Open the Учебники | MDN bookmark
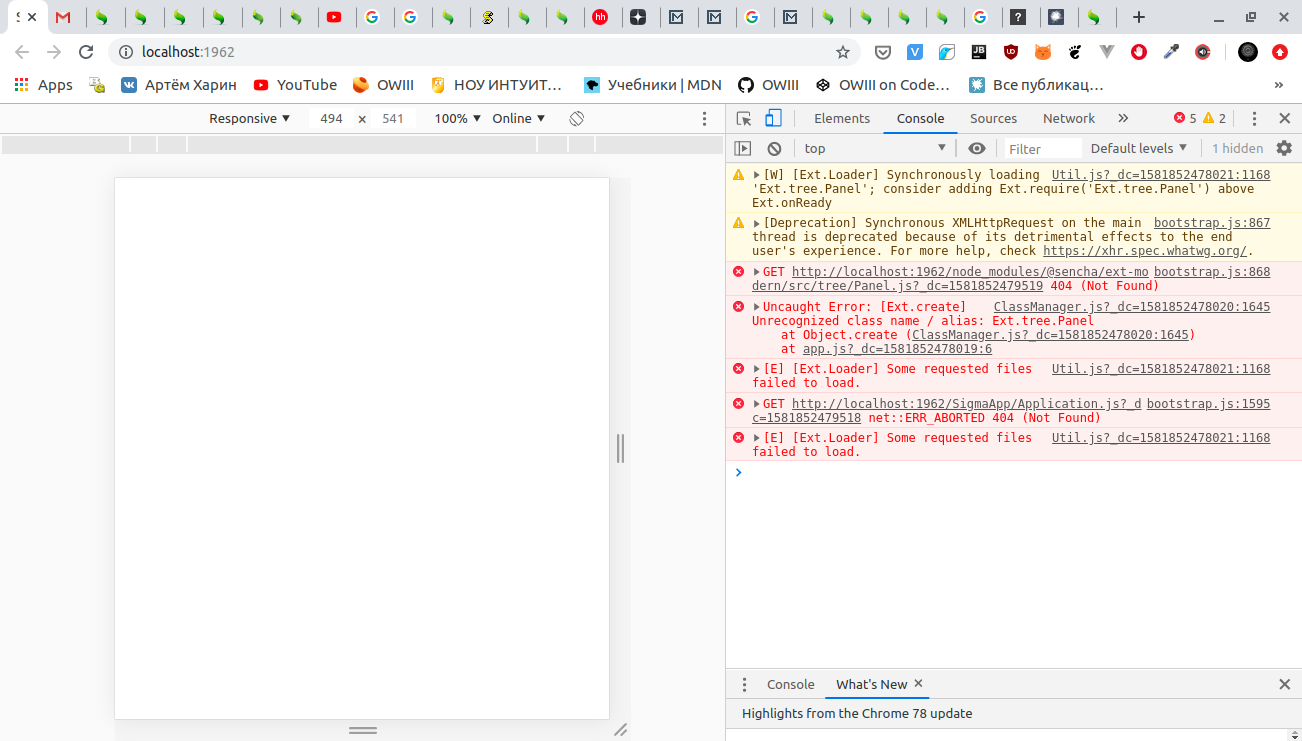The height and width of the screenshot is (741, 1302). pos(653,85)
